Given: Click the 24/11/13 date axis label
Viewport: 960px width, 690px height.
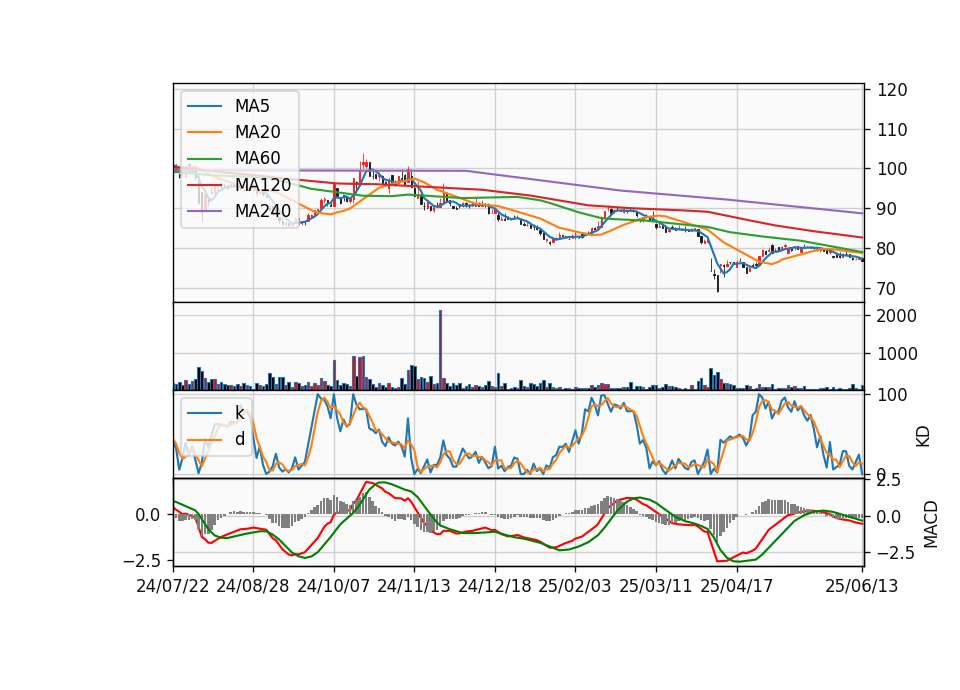Looking at the screenshot, I should [x=414, y=586].
